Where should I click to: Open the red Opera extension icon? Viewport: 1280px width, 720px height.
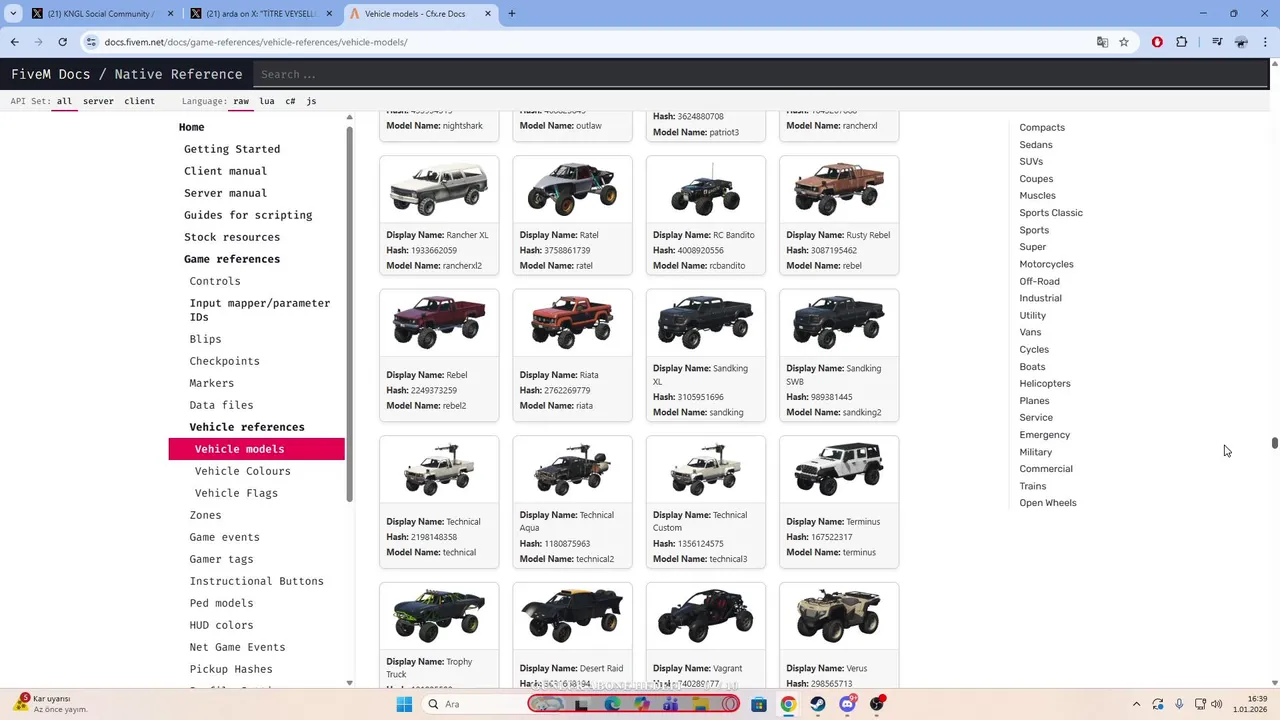(1157, 42)
